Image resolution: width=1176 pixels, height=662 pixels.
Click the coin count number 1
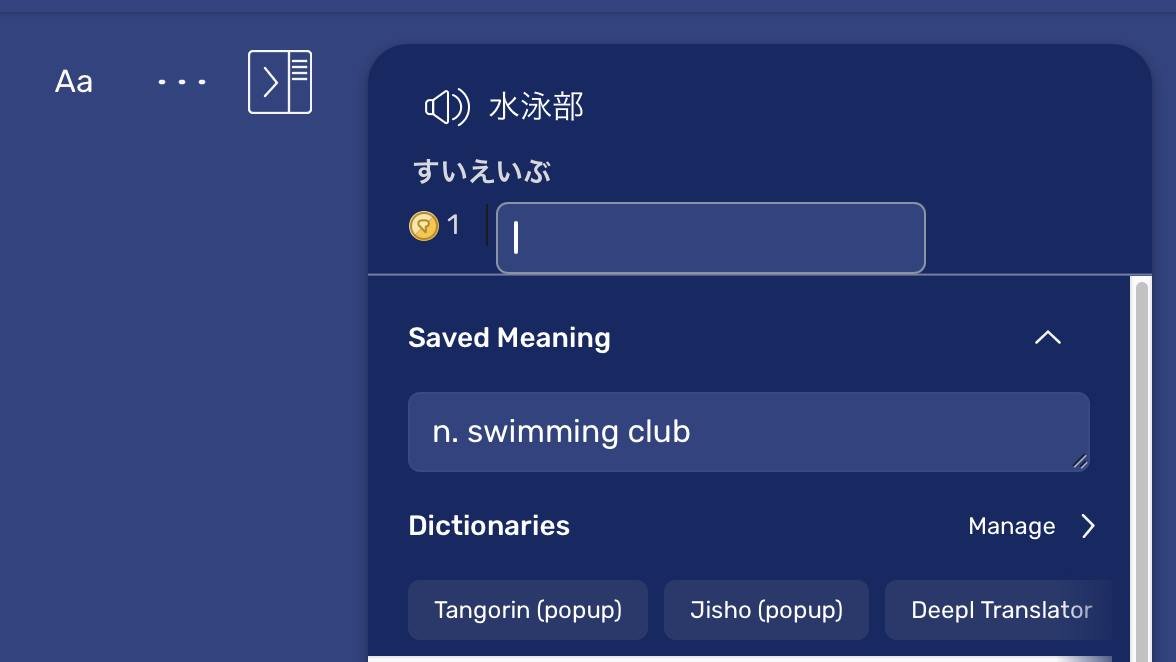click(453, 225)
